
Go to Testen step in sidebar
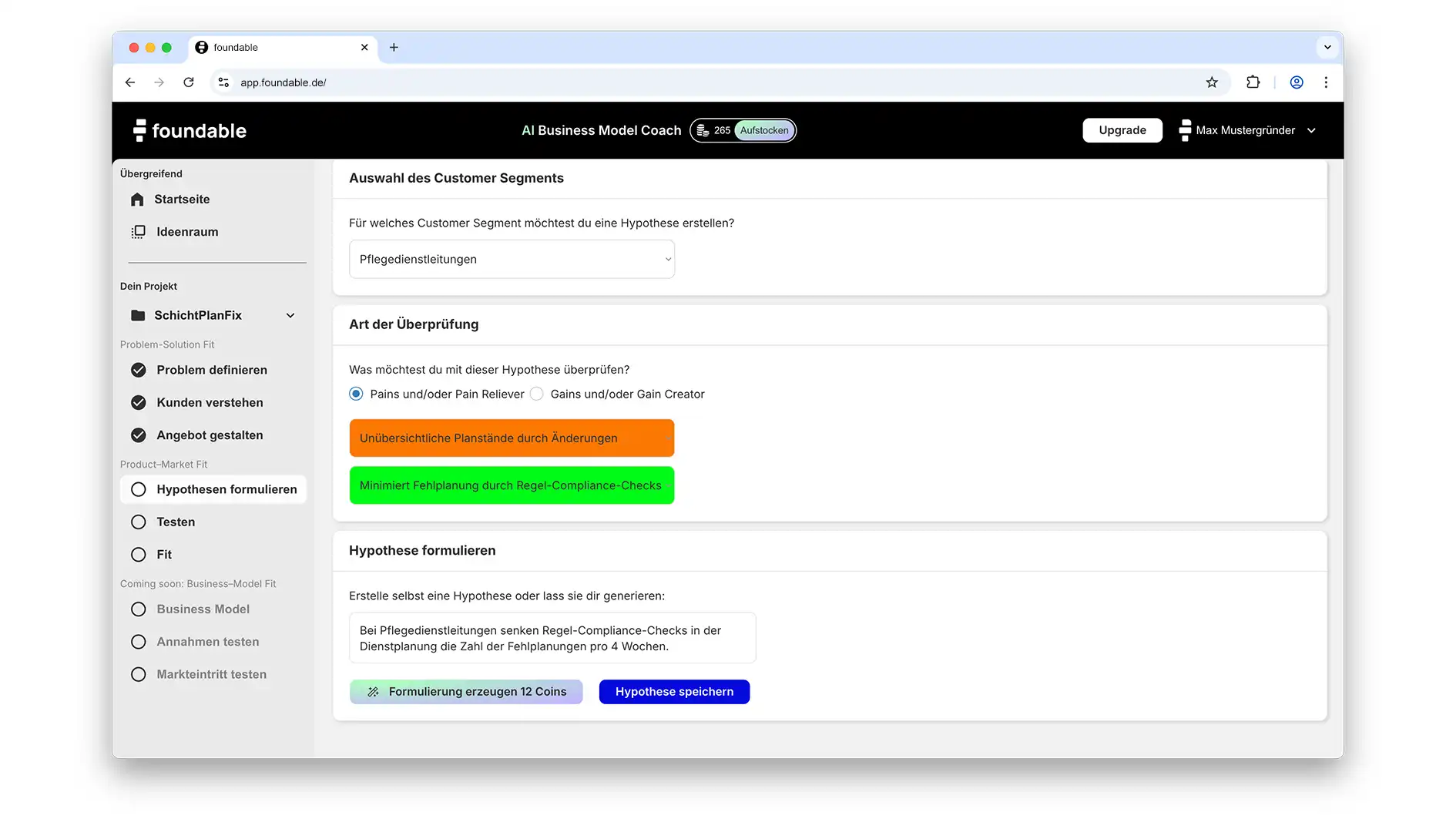pyautogui.click(x=176, y=522)
